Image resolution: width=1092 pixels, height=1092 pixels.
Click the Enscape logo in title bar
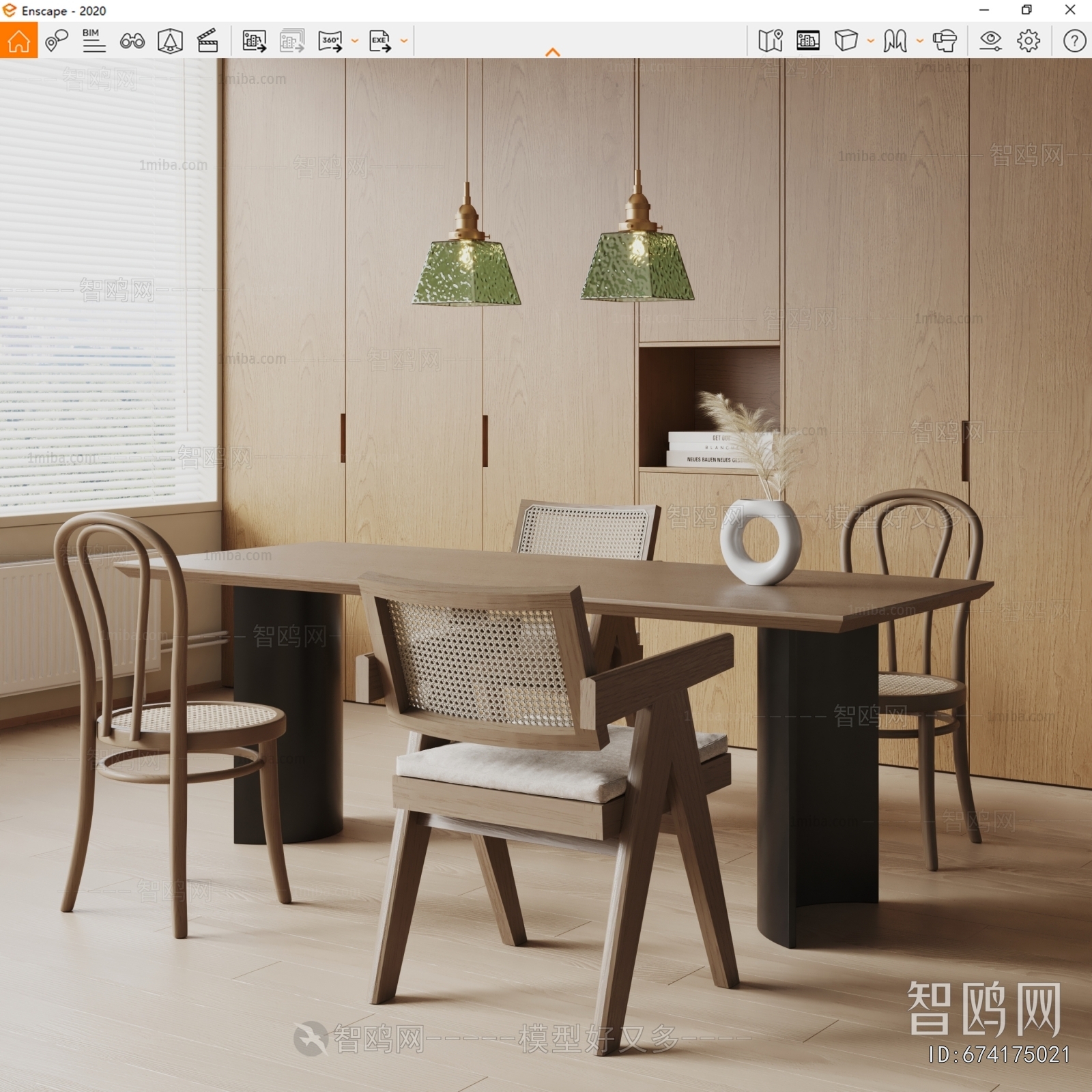click(10, 10)
